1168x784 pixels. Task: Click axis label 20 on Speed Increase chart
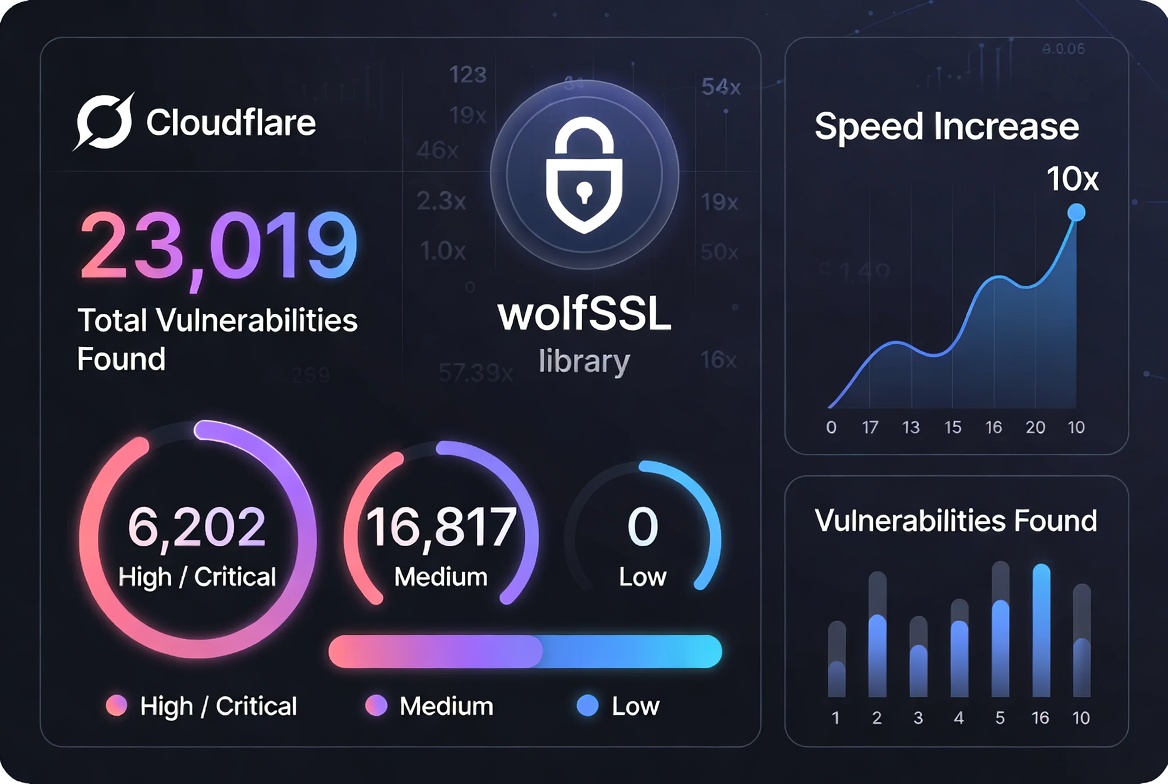[x=1035, y=428]
